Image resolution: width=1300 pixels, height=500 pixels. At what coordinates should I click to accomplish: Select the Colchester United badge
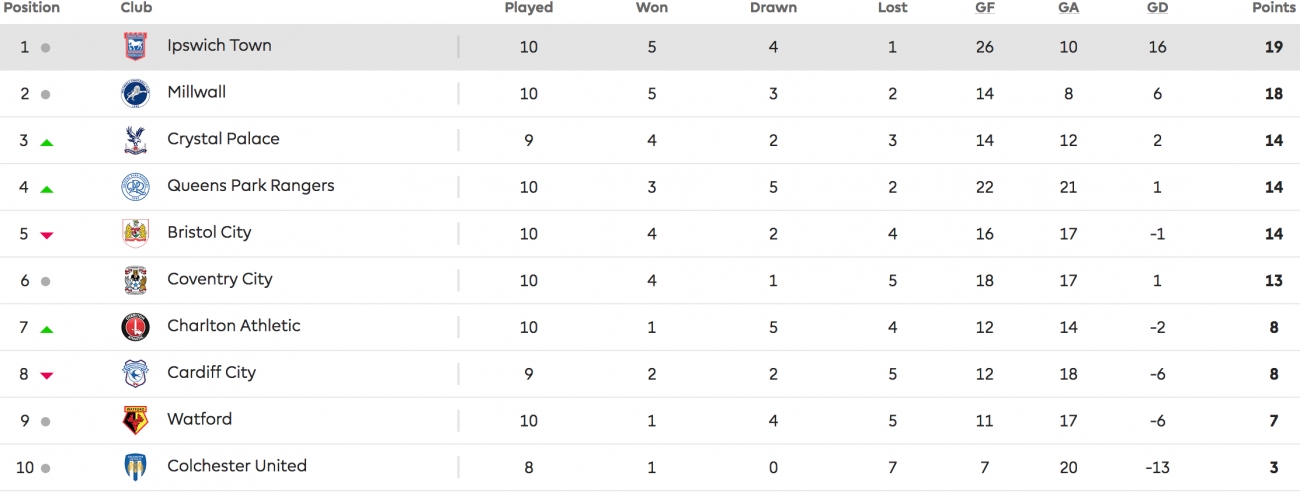point(135,467)
